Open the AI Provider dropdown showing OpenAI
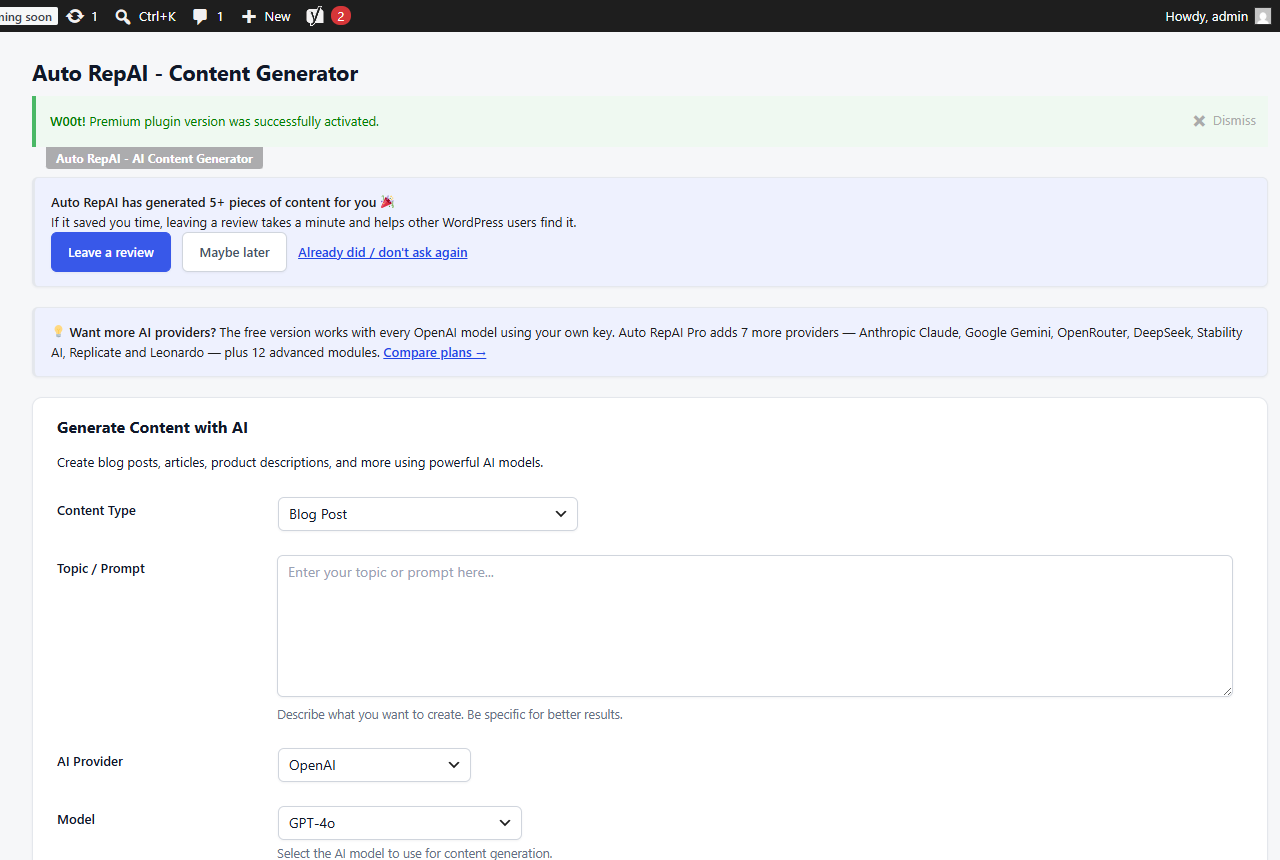 pyautogui.click(x=374, y=765)
